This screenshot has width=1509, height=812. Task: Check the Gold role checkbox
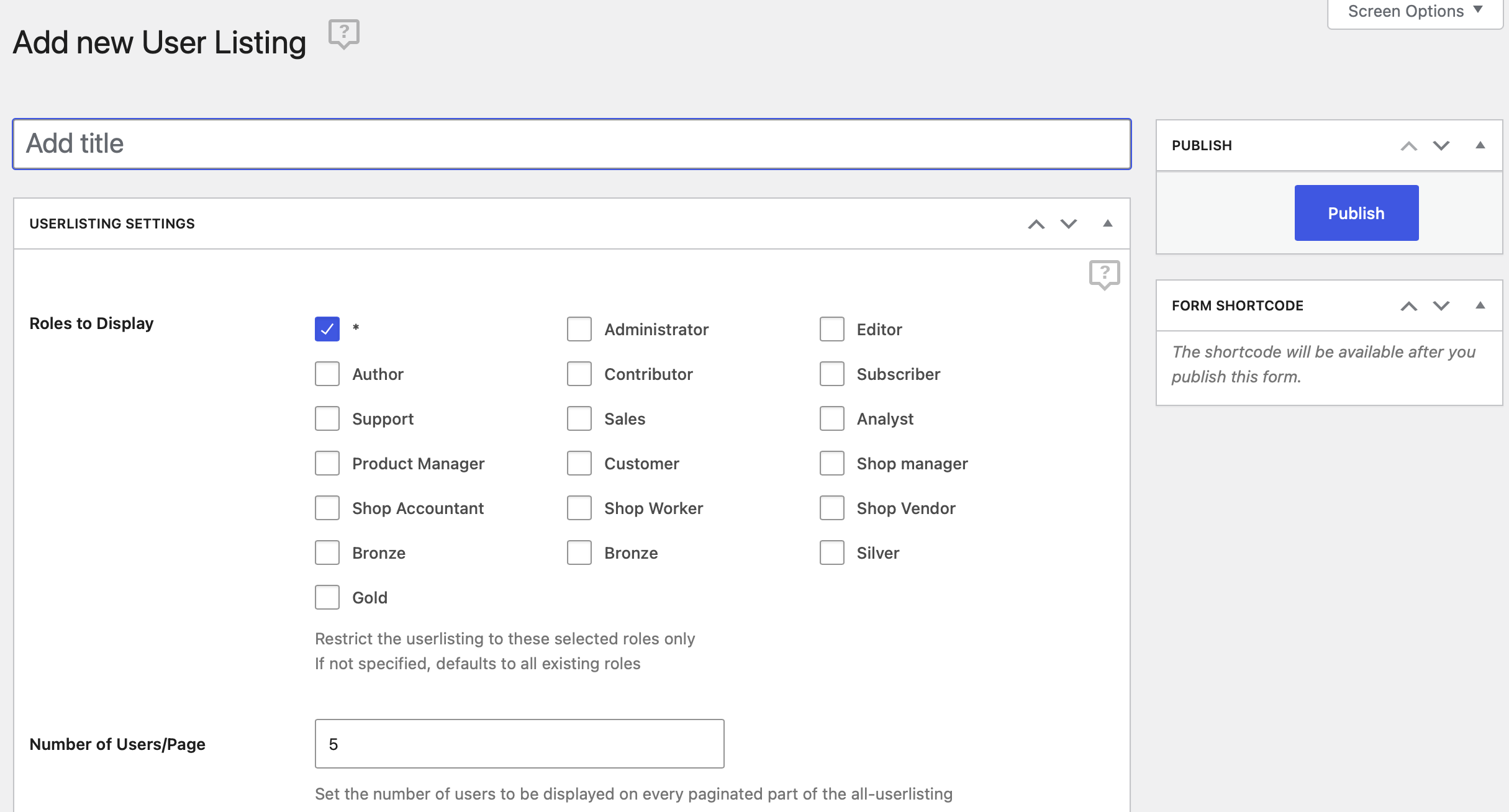pyautogui.click(x=327, y=597)
